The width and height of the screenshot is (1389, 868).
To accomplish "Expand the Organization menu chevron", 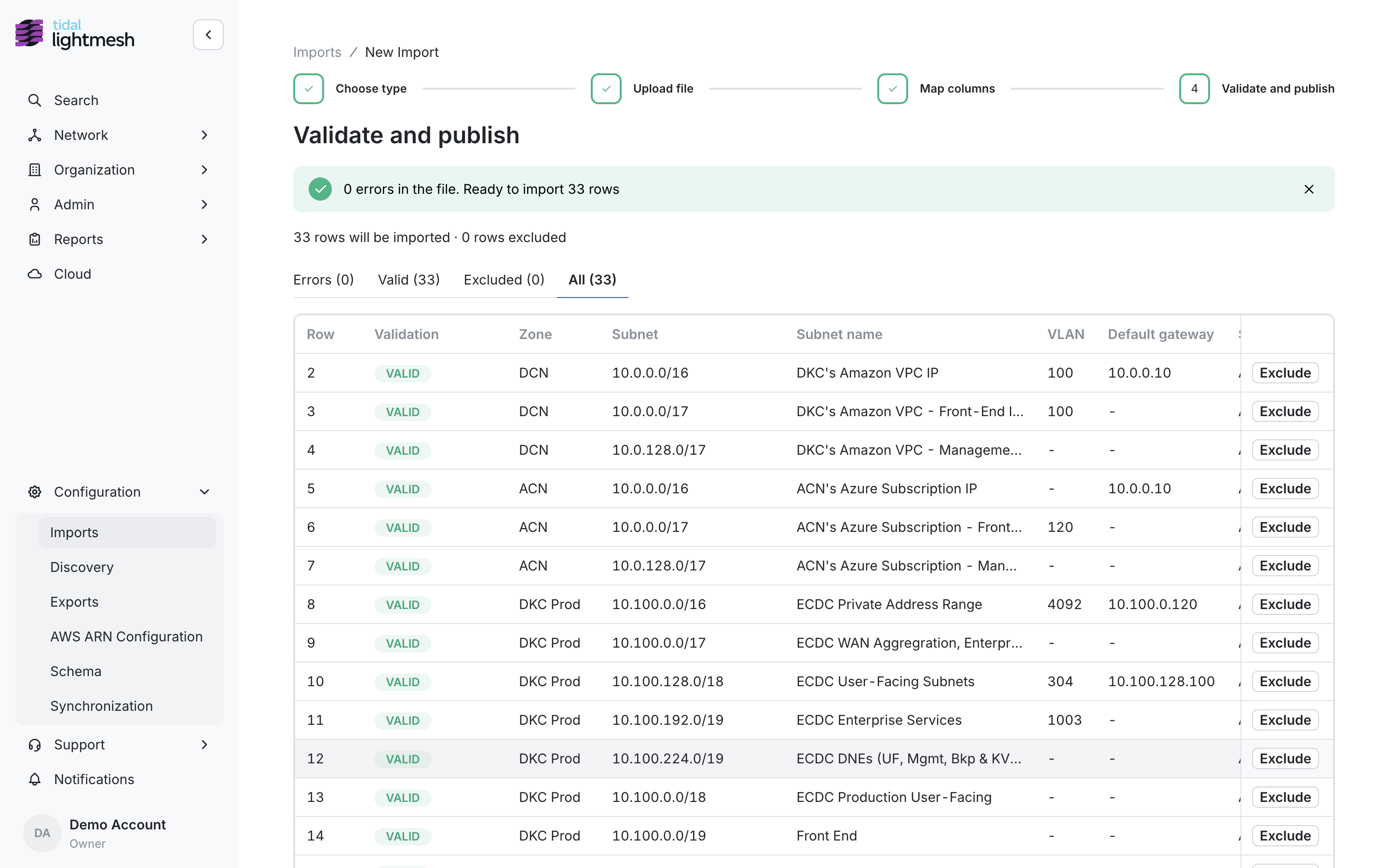I will pyautogui.click(x=204, y=170).
